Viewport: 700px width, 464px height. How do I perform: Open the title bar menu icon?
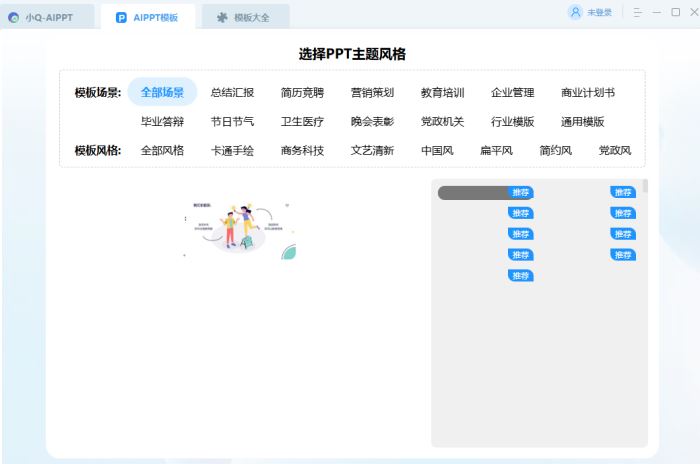[x=638, y=13]
